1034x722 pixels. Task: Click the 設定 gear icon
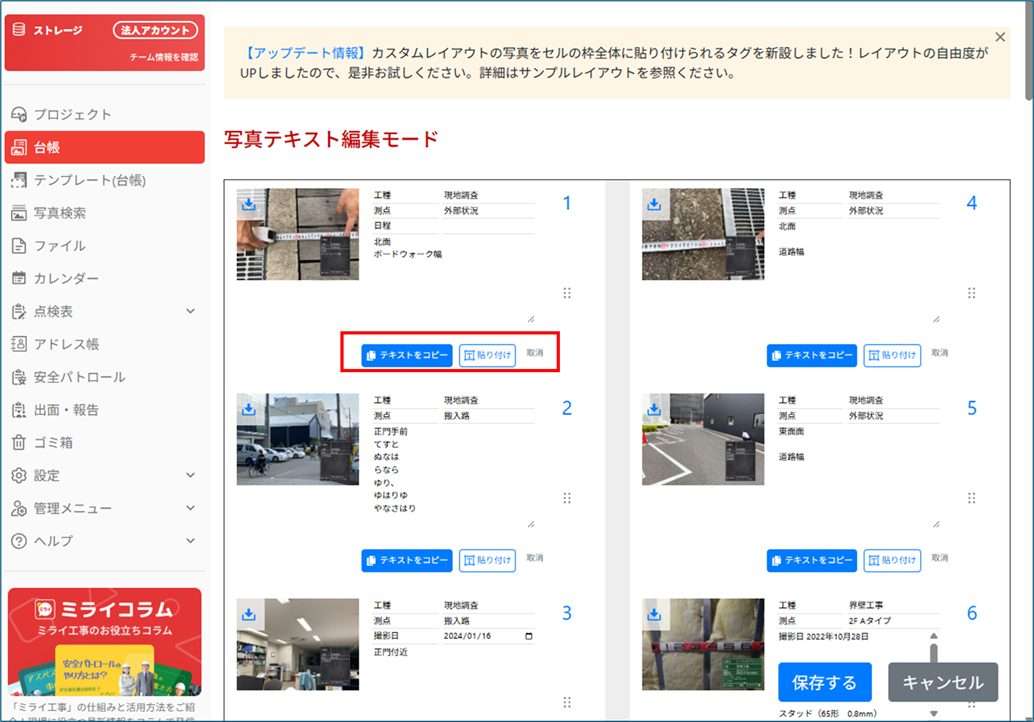pyautogui.click(x=19, y=475)
